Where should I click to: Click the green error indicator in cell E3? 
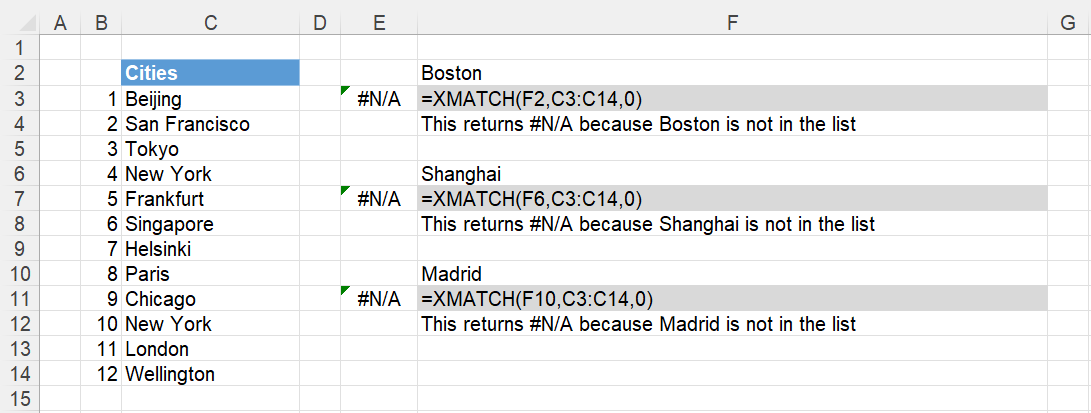344,90
